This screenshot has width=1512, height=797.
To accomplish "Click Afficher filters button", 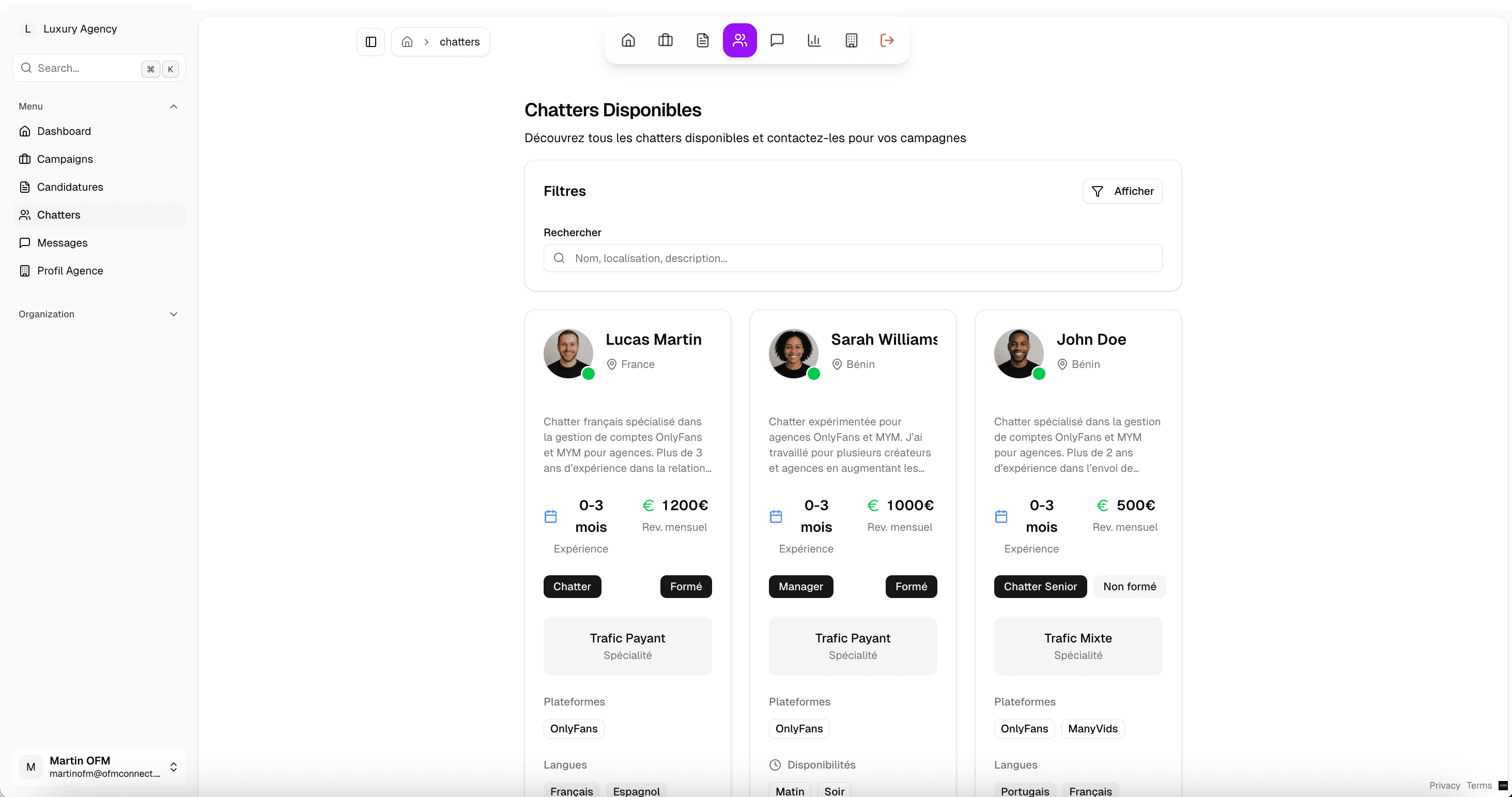I will (x=1122, y=191).
